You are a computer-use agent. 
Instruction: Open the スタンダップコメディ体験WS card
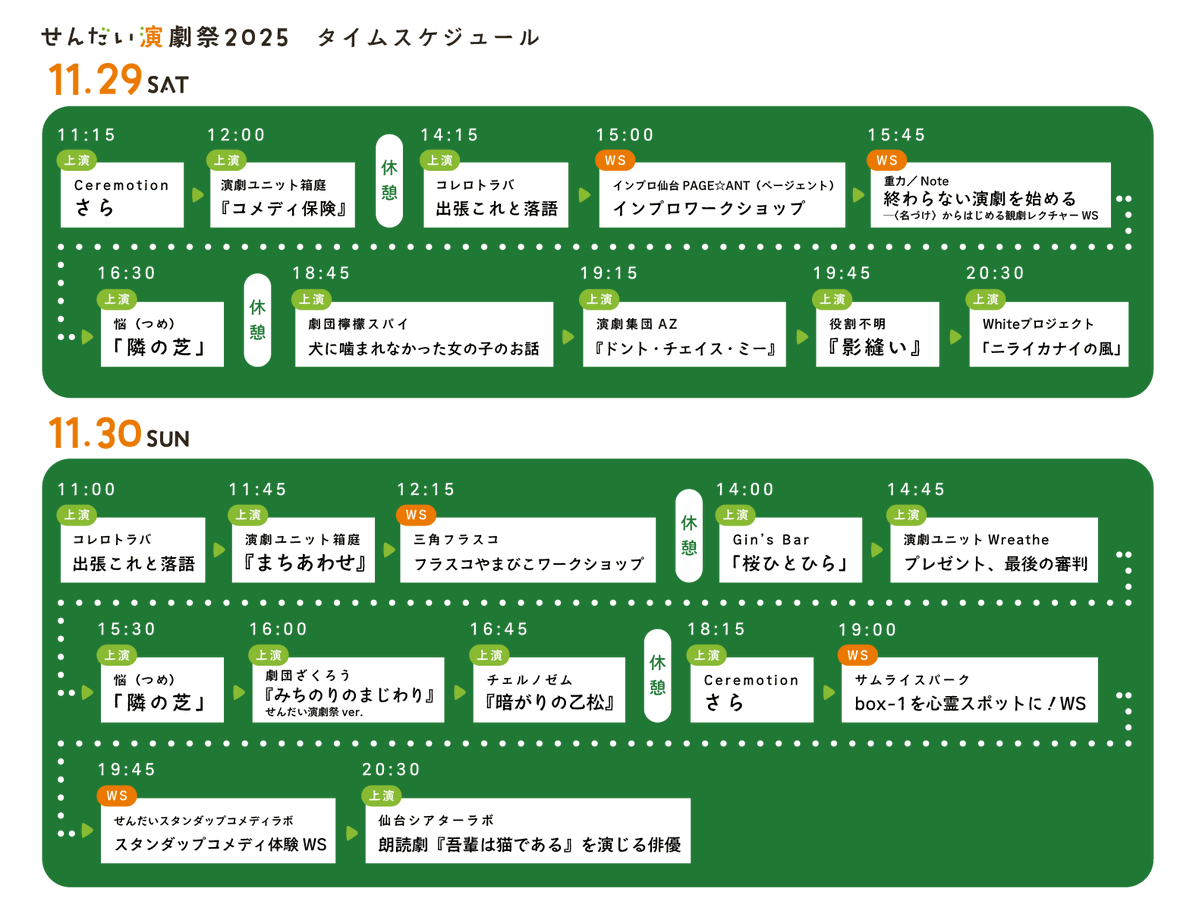tap(218, 831)
